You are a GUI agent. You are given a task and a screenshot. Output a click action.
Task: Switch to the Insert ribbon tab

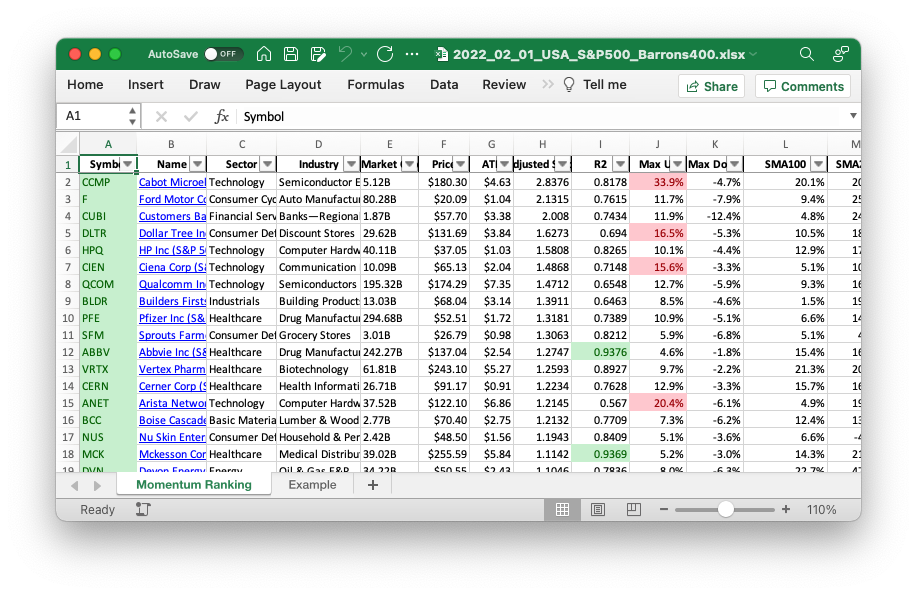[x=146, y=85]
